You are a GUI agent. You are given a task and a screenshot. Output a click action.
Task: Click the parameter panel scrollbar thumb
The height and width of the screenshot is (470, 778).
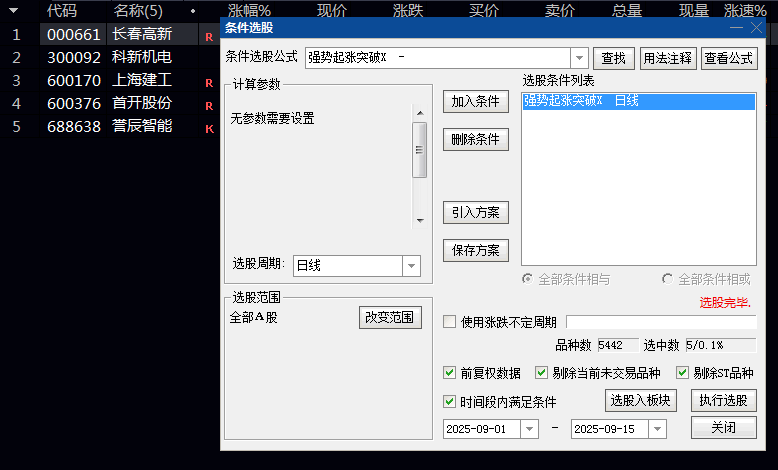pos(420,150)
